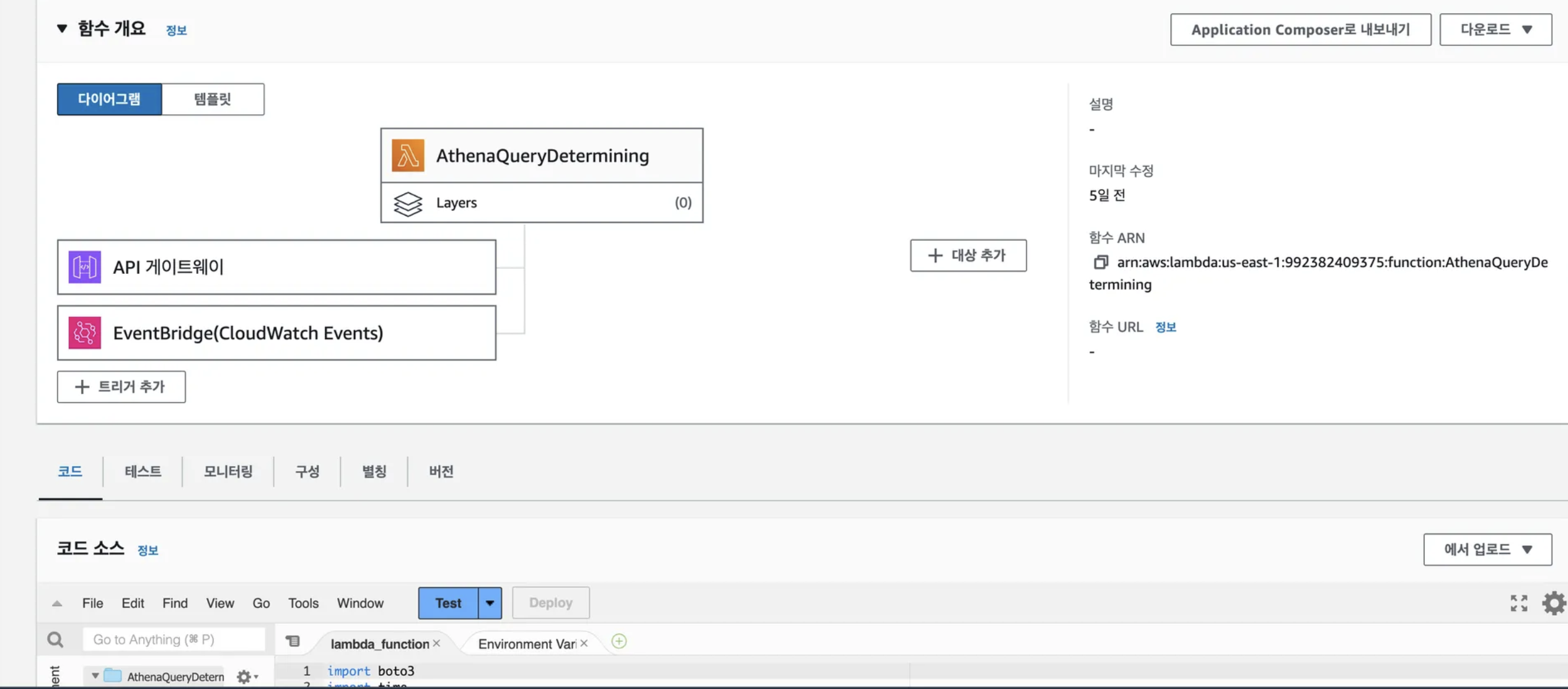The height and width of the screenshot is (689, 1568).
Task: Open the Test button dropdown arrow
Action: [490, 603]
